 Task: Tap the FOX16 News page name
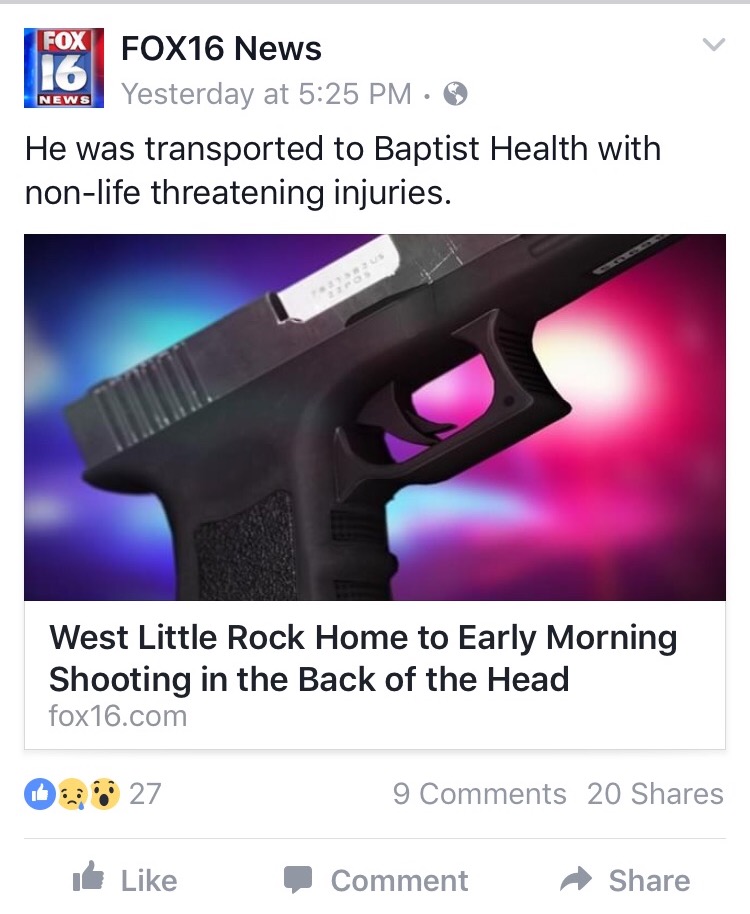(x=221, y=48)
